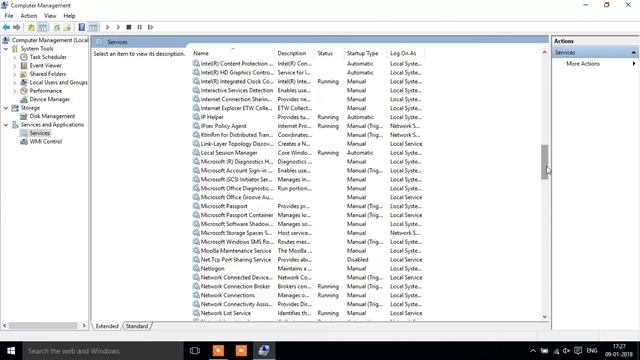Select the Network List Service row
The height and width of the screenshot is (360, 640).
tap(307, 313)
